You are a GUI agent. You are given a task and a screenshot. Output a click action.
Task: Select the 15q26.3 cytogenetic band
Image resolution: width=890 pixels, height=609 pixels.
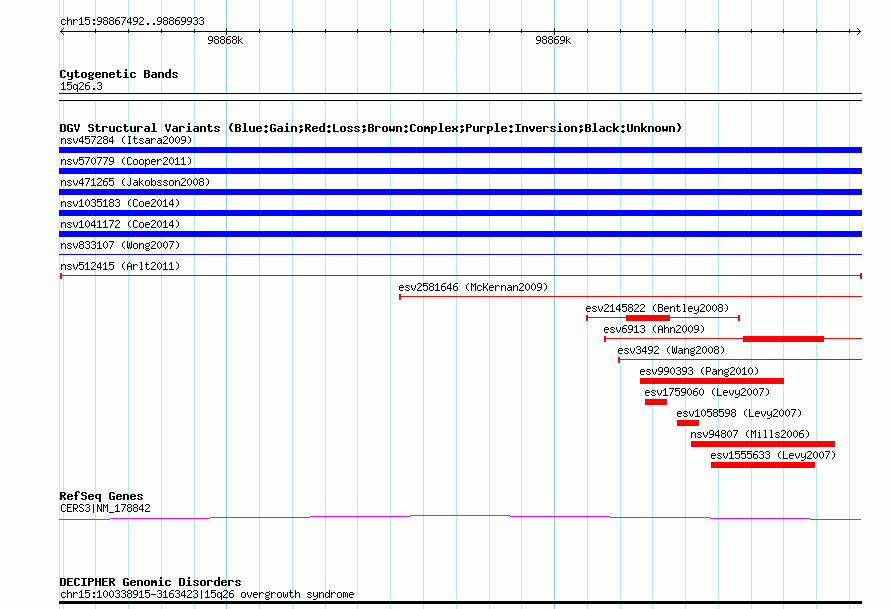click(81, 86)
